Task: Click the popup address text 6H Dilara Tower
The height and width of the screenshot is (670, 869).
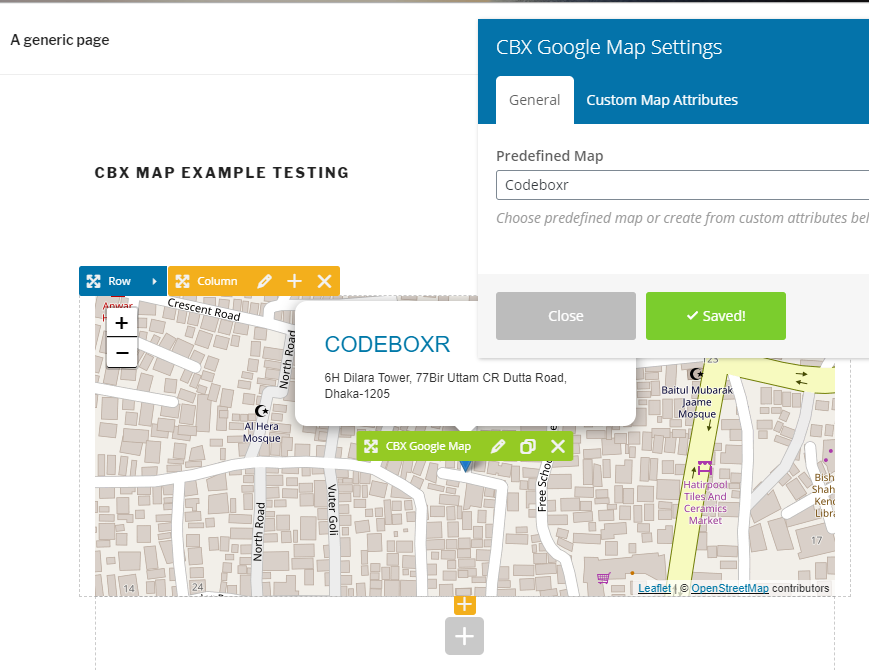Action: tap(445, 386)
